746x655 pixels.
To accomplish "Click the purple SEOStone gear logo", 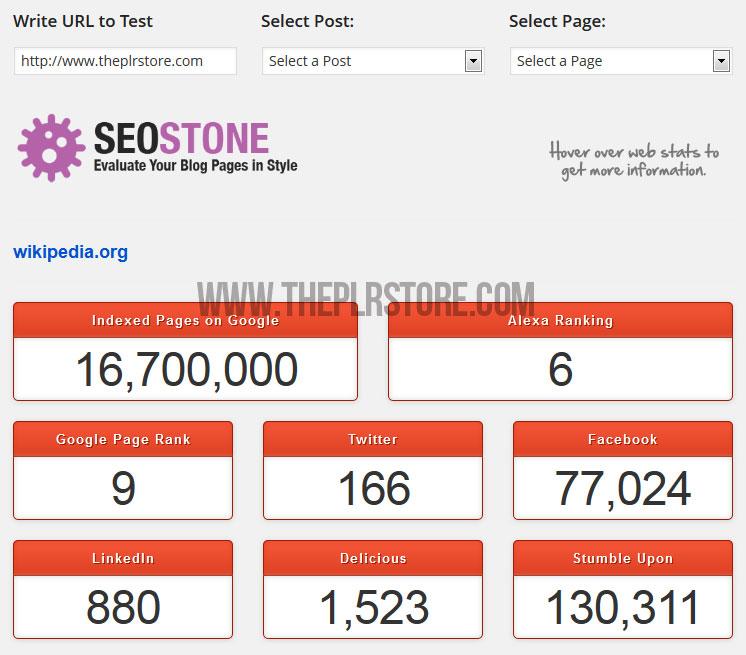I will [x=51, y=148].
